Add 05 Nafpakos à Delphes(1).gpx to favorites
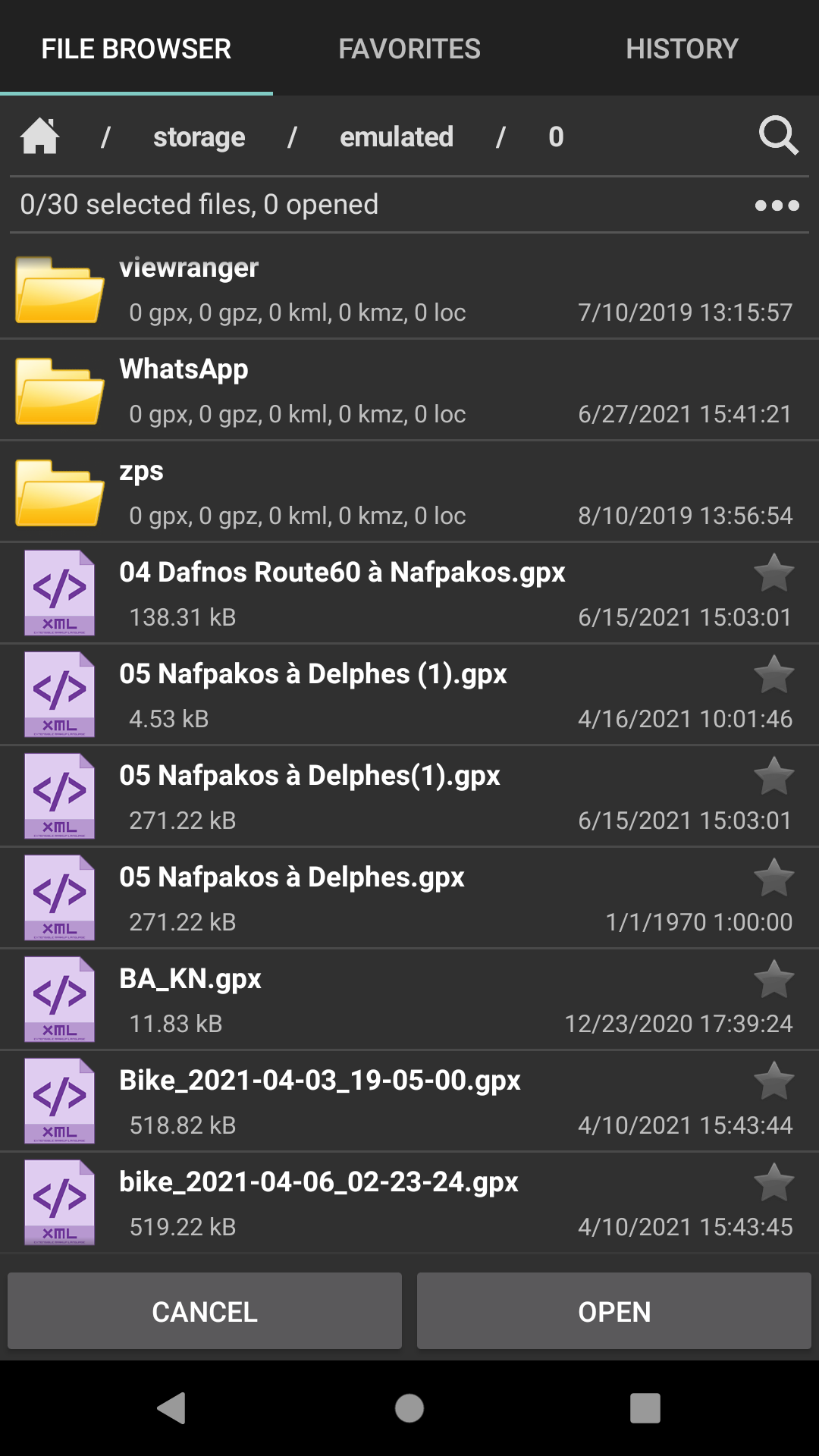819x1456 pixels. (773, 776)
